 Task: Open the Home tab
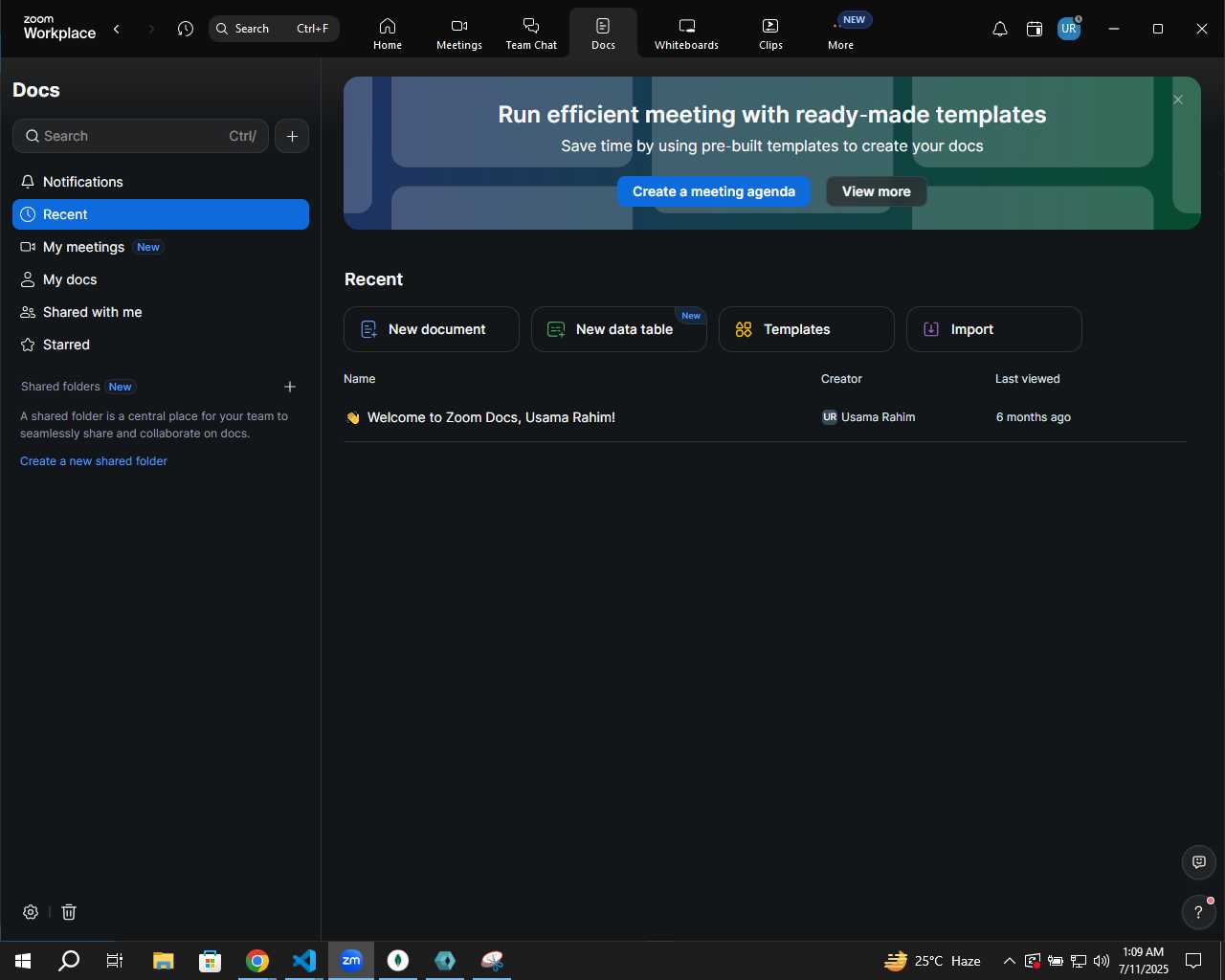pos(388,33)
